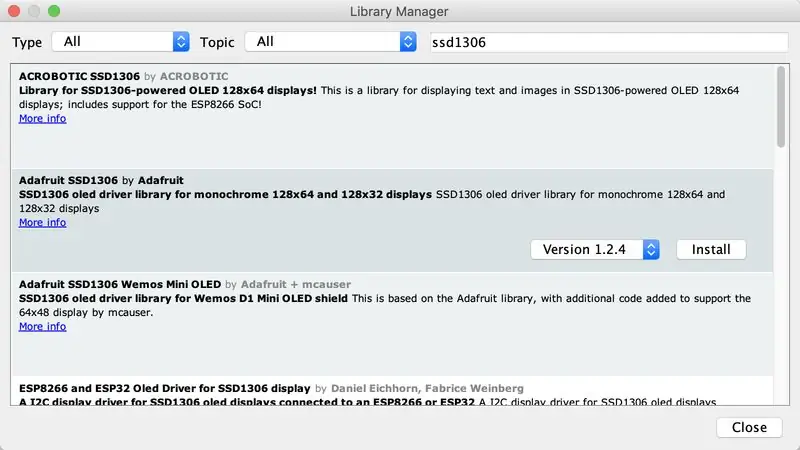
Task: Close the Library Manager dialog
Action: point(749,427)
